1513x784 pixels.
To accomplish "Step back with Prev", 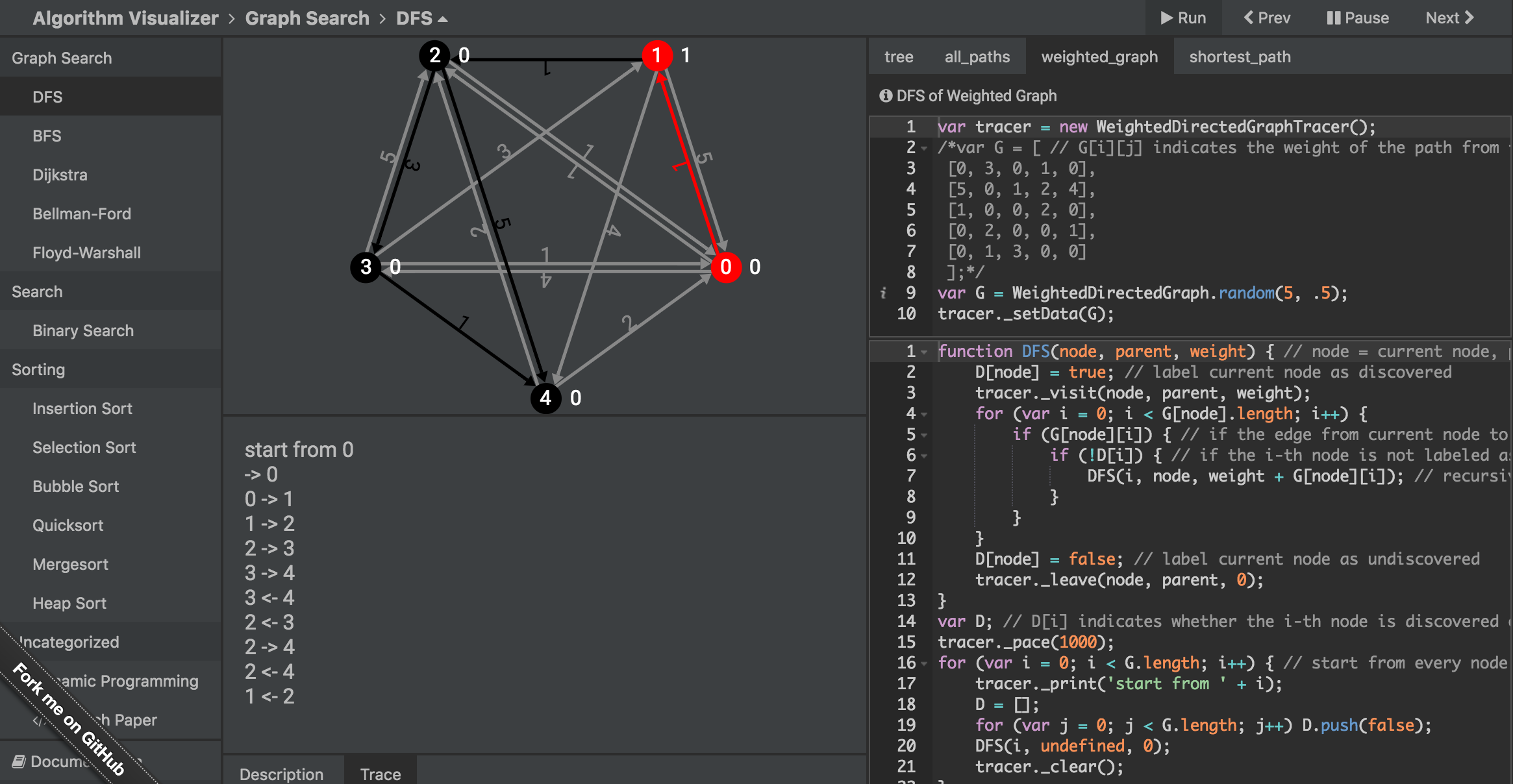I will click(x=1266, y=18).
